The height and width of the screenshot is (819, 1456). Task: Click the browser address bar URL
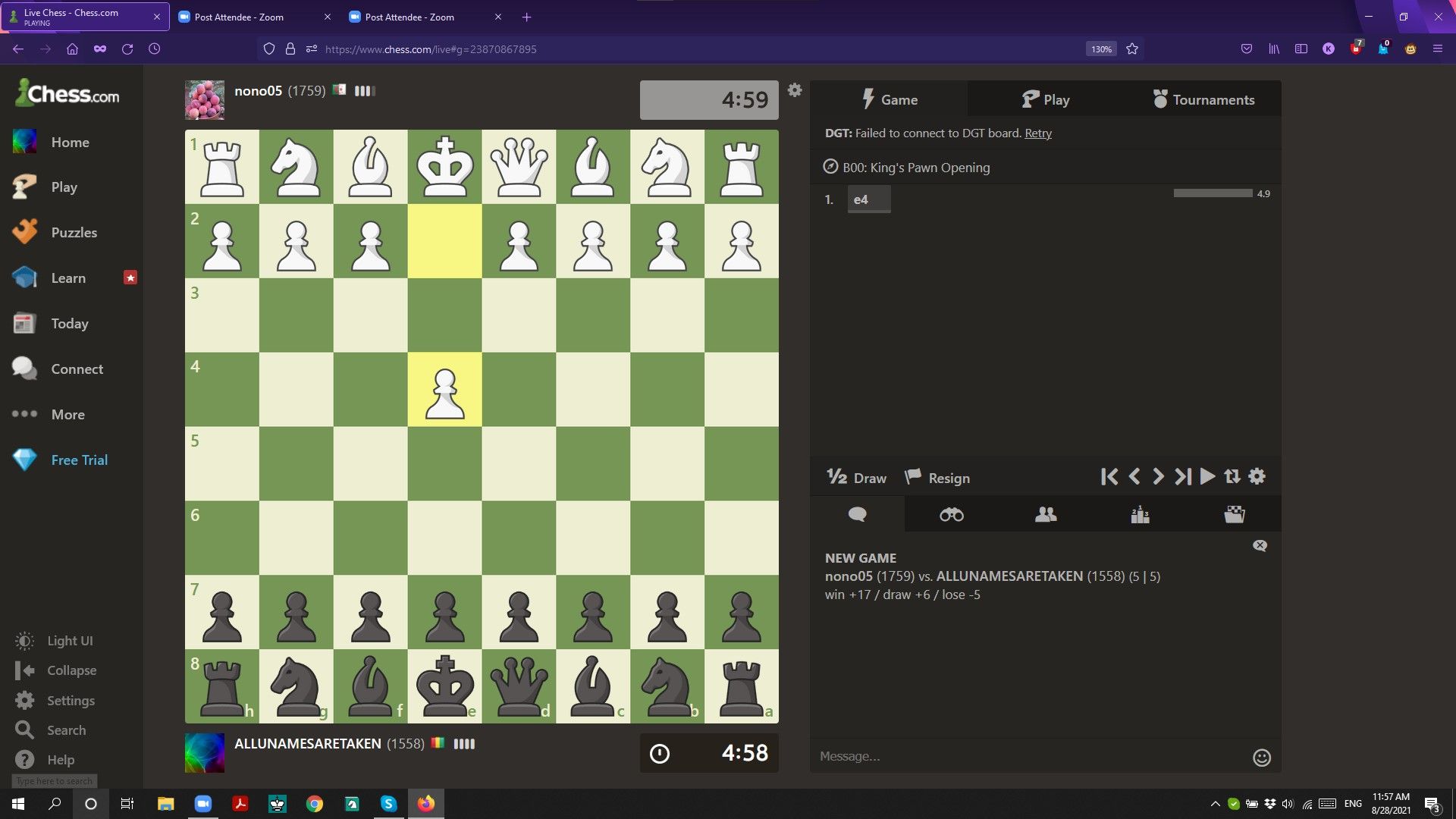[x=431, y=49]
